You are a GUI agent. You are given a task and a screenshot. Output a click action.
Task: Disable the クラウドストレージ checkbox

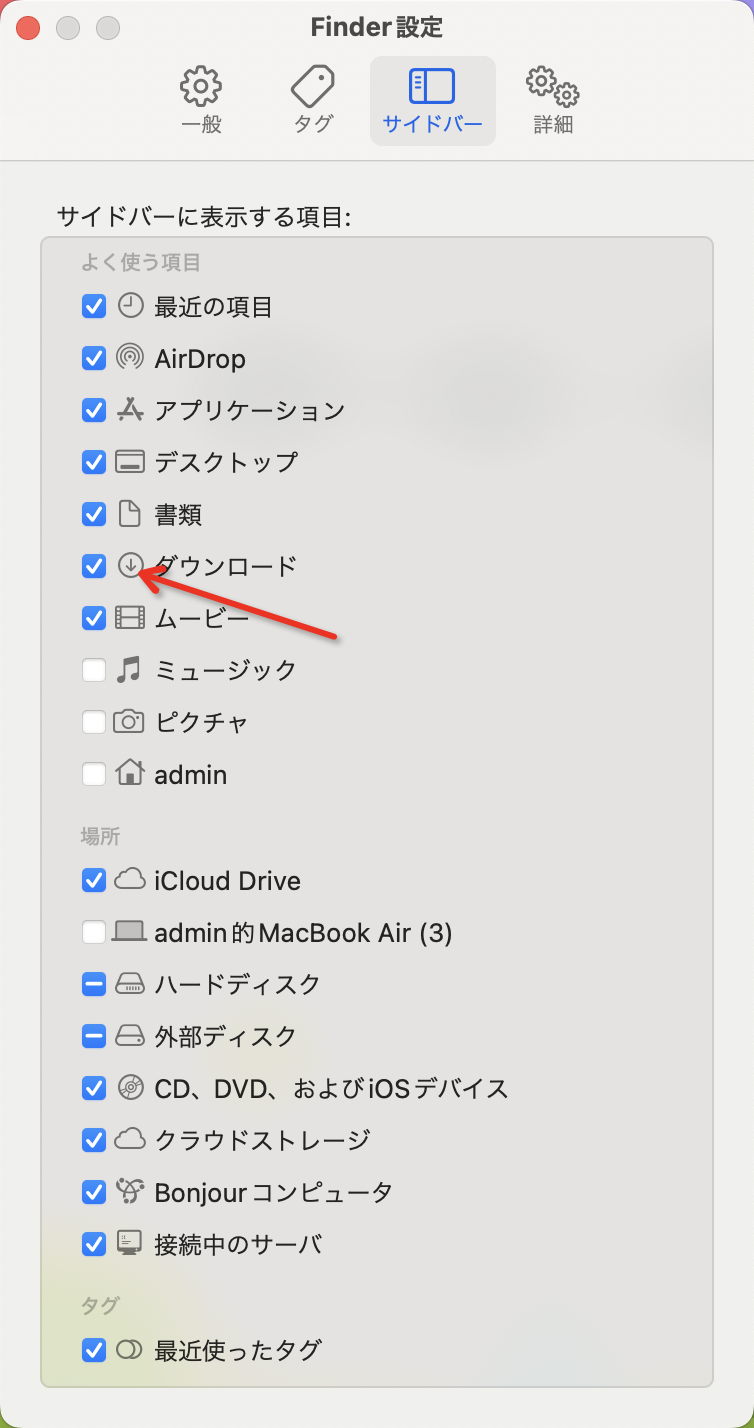(x=94, y=1140)
